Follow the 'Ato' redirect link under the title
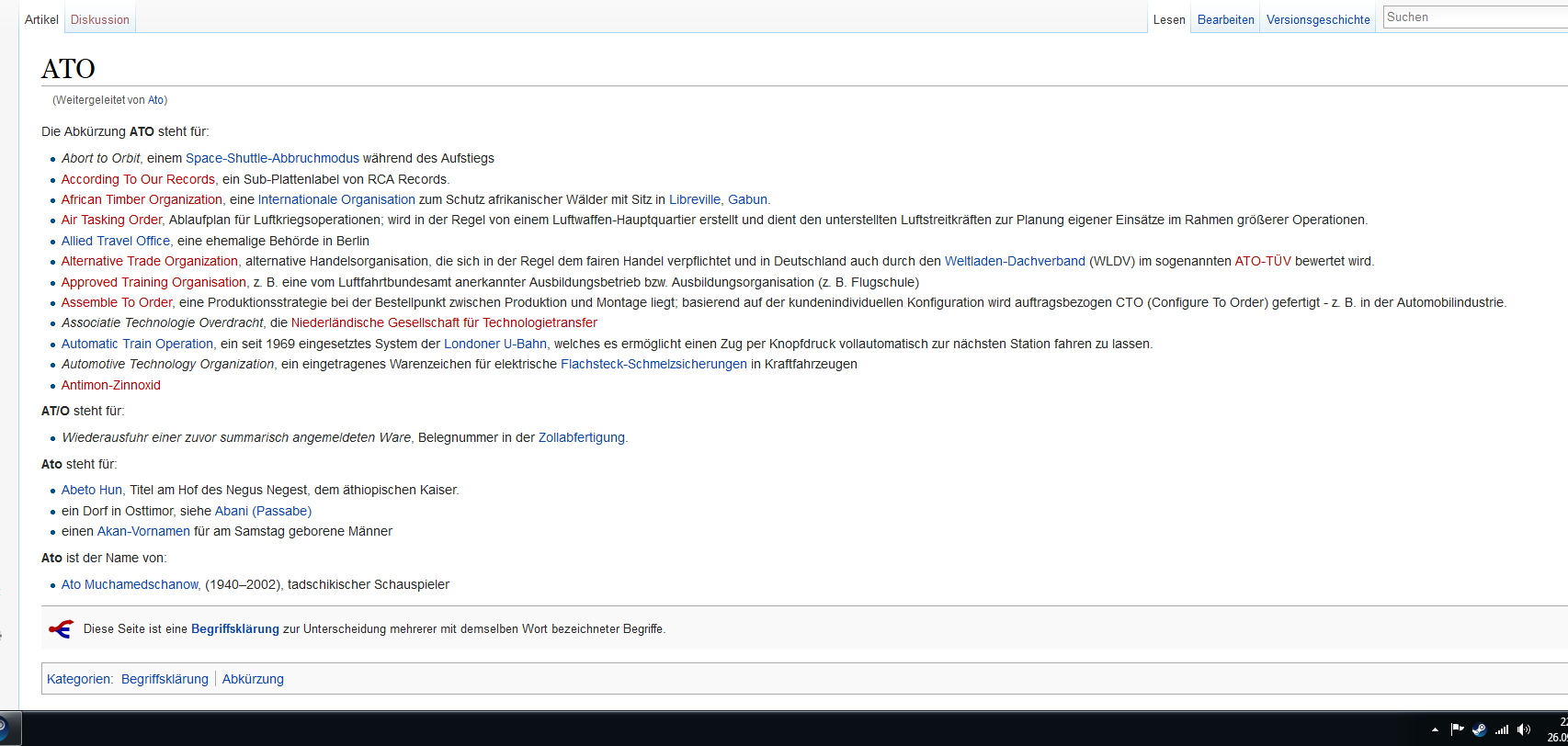 pyautogui.click(x=155, y=100)
